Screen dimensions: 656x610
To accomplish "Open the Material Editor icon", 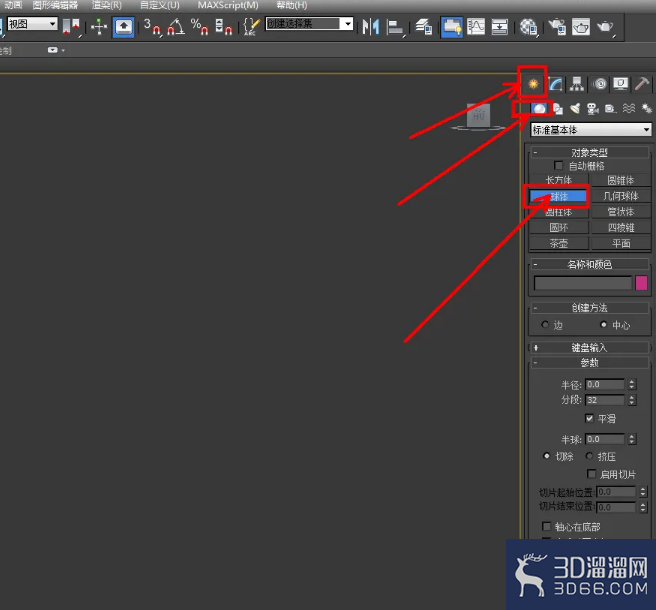I will 528,27.
